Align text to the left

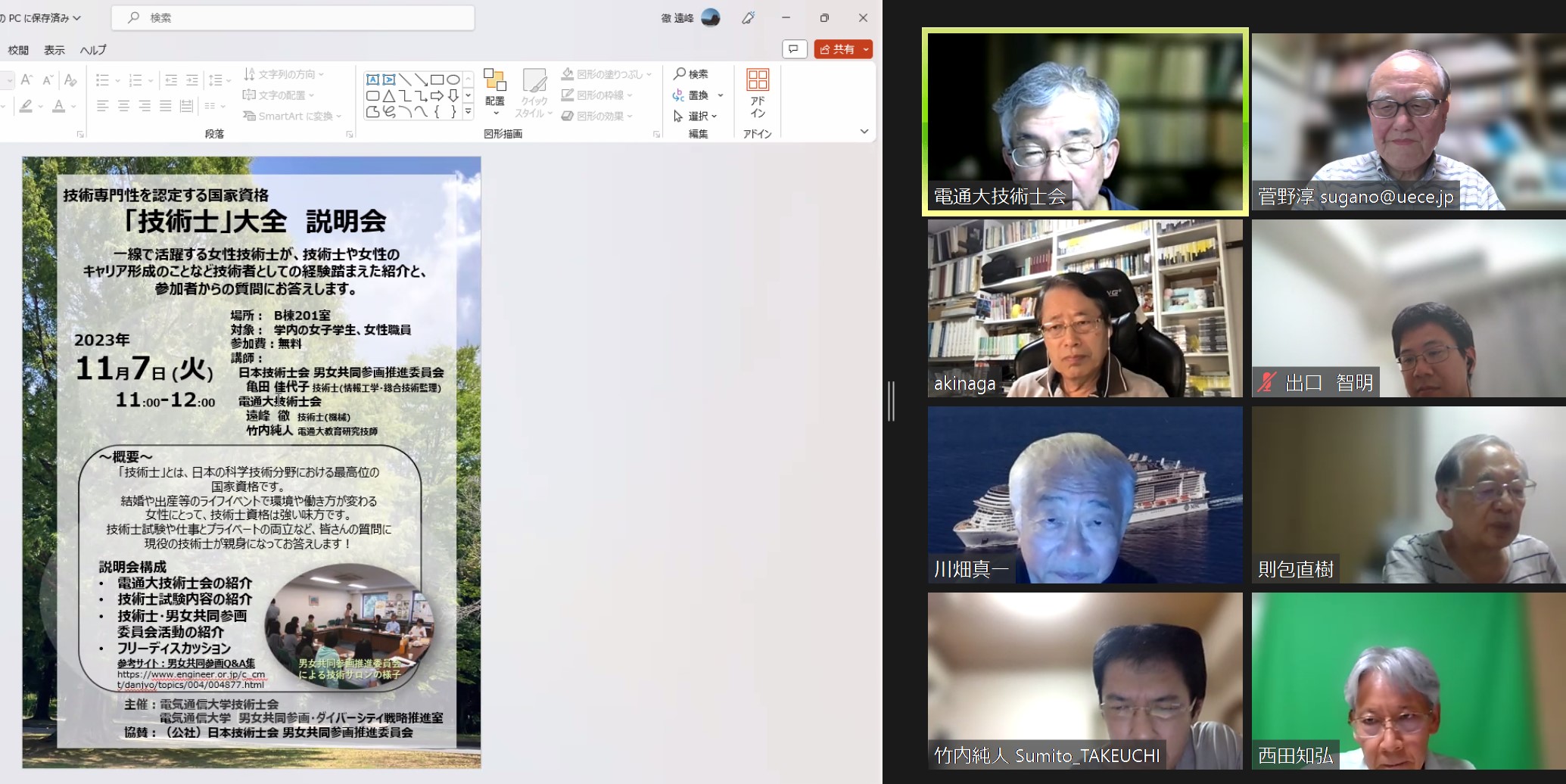pyautogui.click(x=103, y=106)
